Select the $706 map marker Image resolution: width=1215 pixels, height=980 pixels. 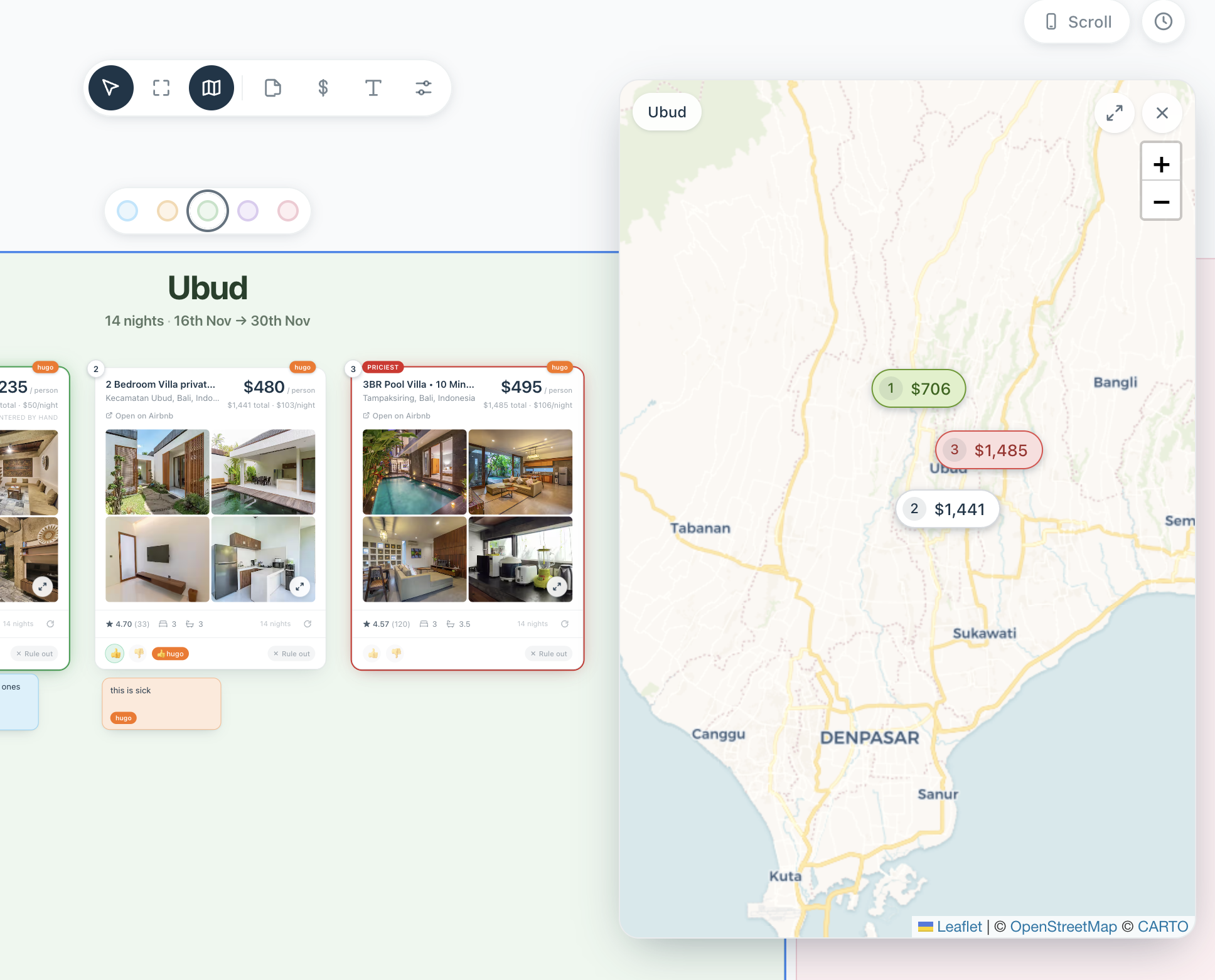(919, 389)
